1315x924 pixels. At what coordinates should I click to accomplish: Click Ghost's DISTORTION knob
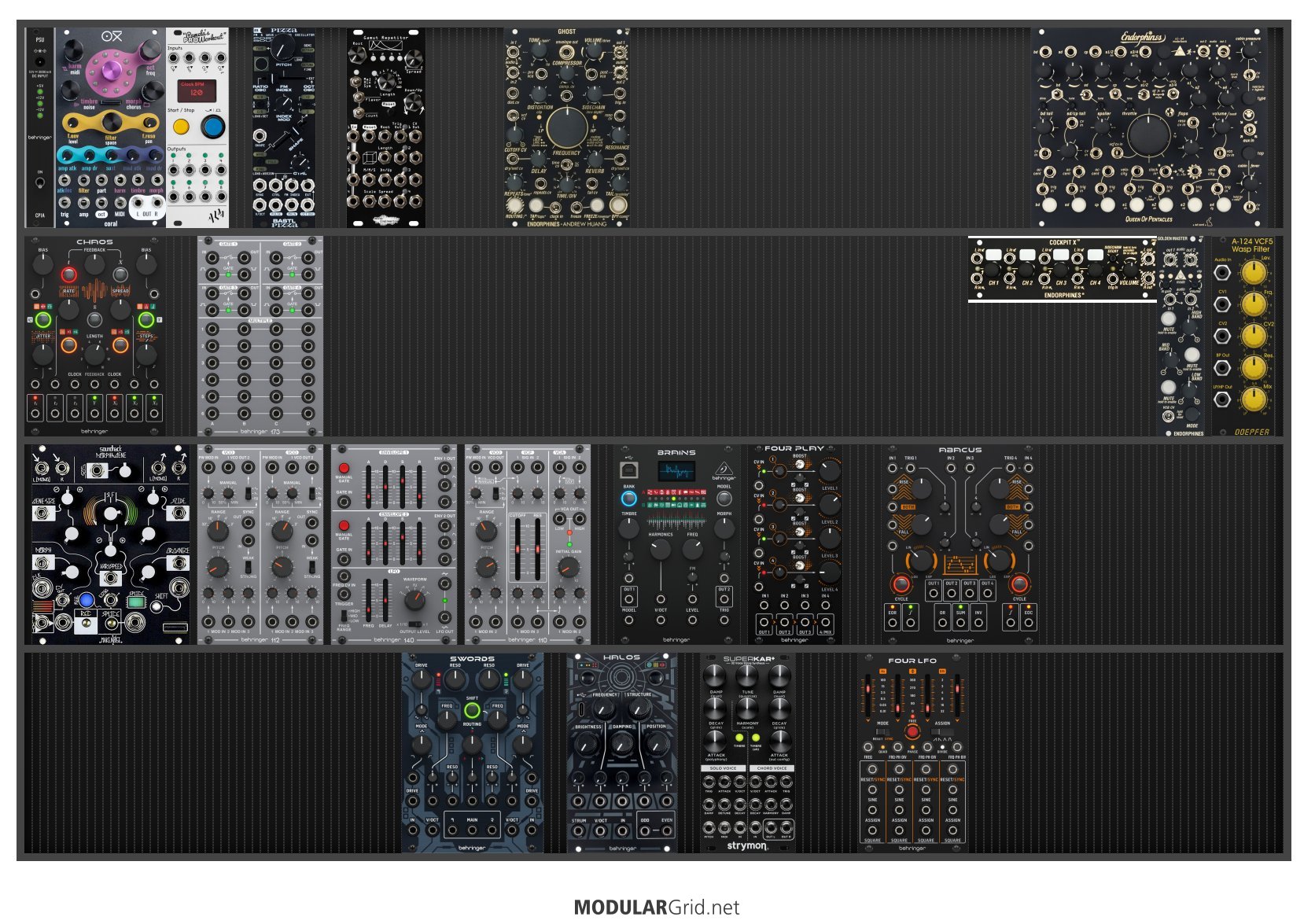tap(540, 94)
